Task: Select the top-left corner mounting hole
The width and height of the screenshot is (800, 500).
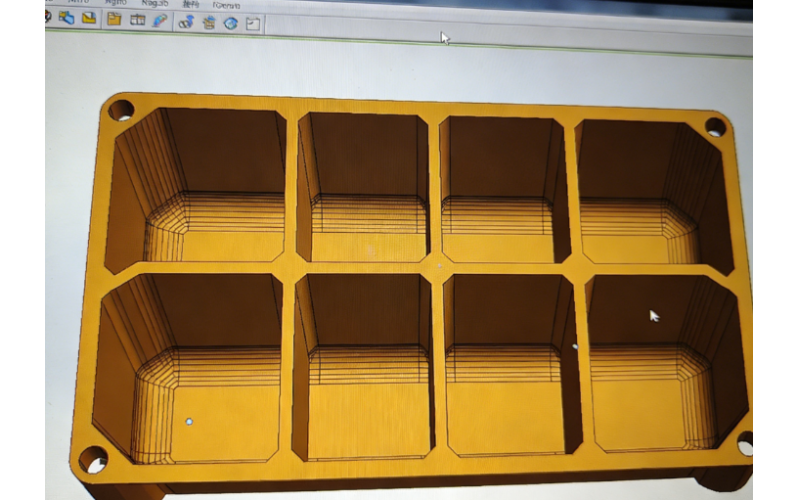Action: point(121,109)
